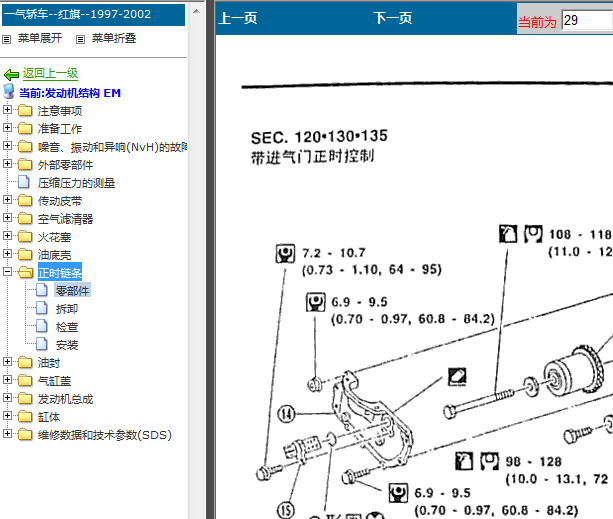Click the 发动机总成 folder icon
Screen dimensions: 613x519
pos(25,399)
